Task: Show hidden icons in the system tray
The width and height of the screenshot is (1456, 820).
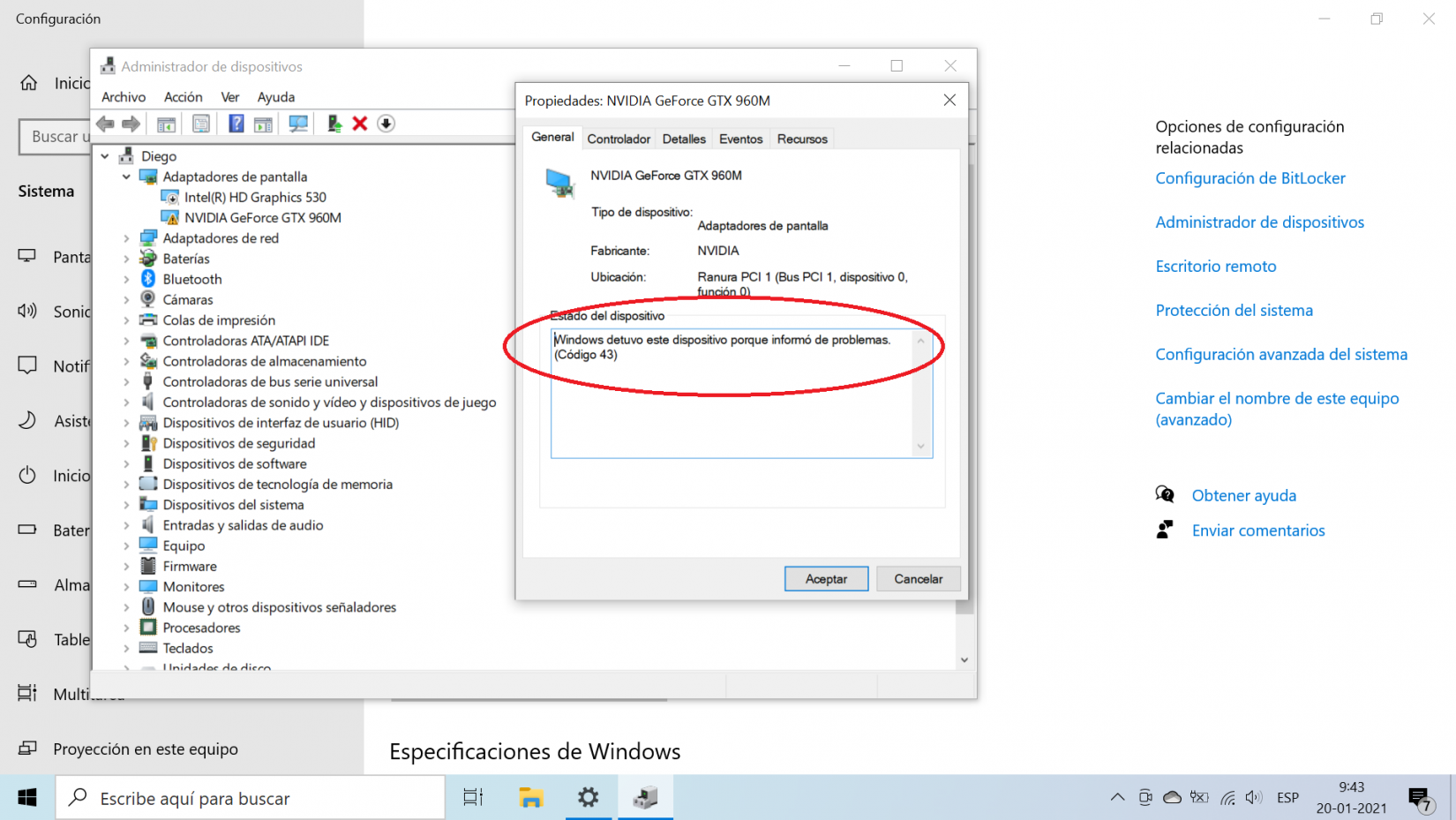Action: [x=1117, y=798]
